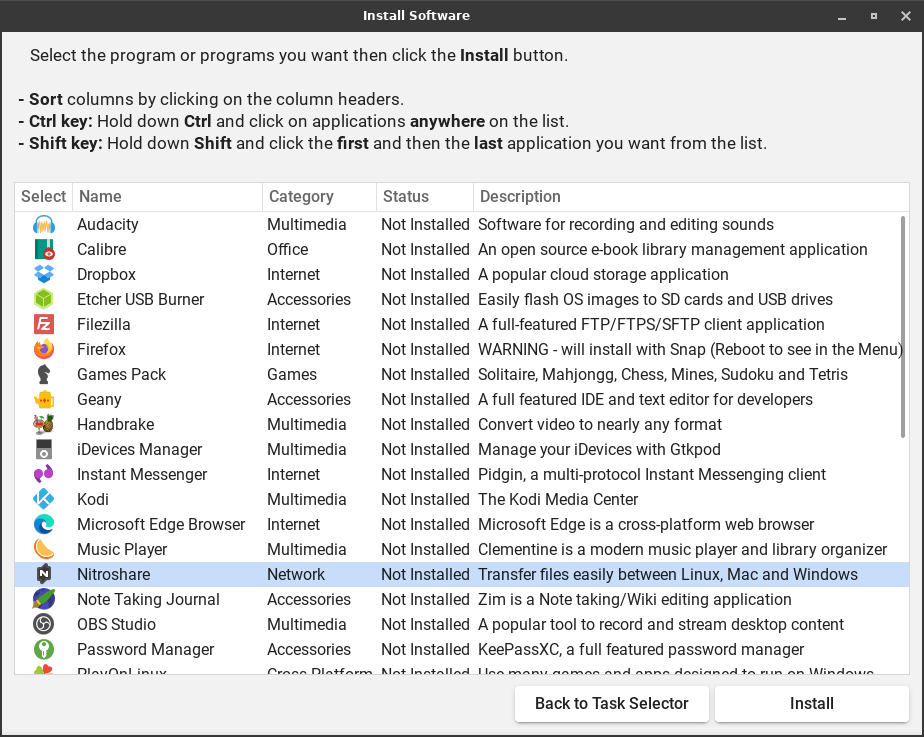Click the Select column header
The image size is (924, 737).
click(x=44, y=197)
